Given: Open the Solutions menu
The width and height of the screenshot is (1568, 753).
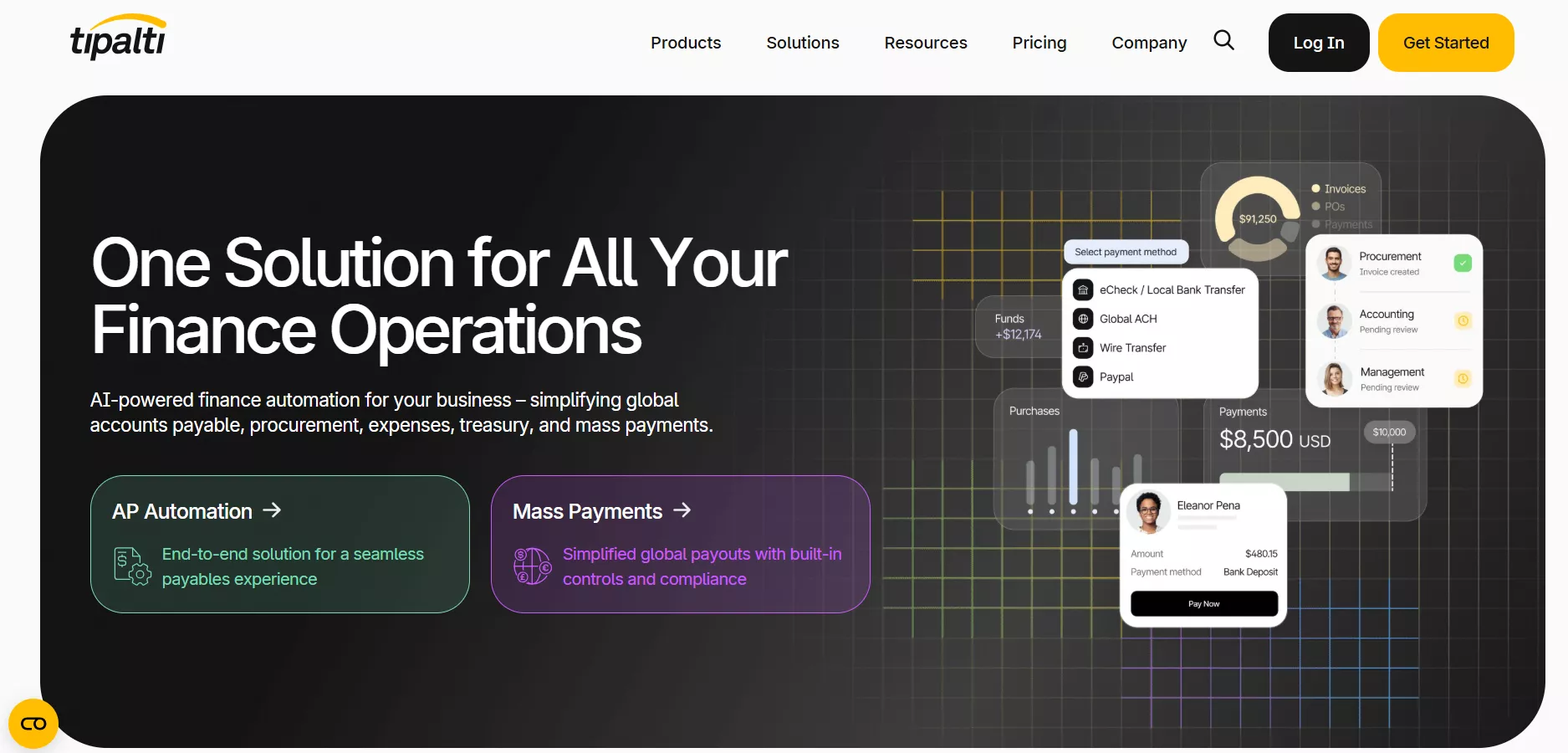Looking at the screenshot, I should point(803,43).
